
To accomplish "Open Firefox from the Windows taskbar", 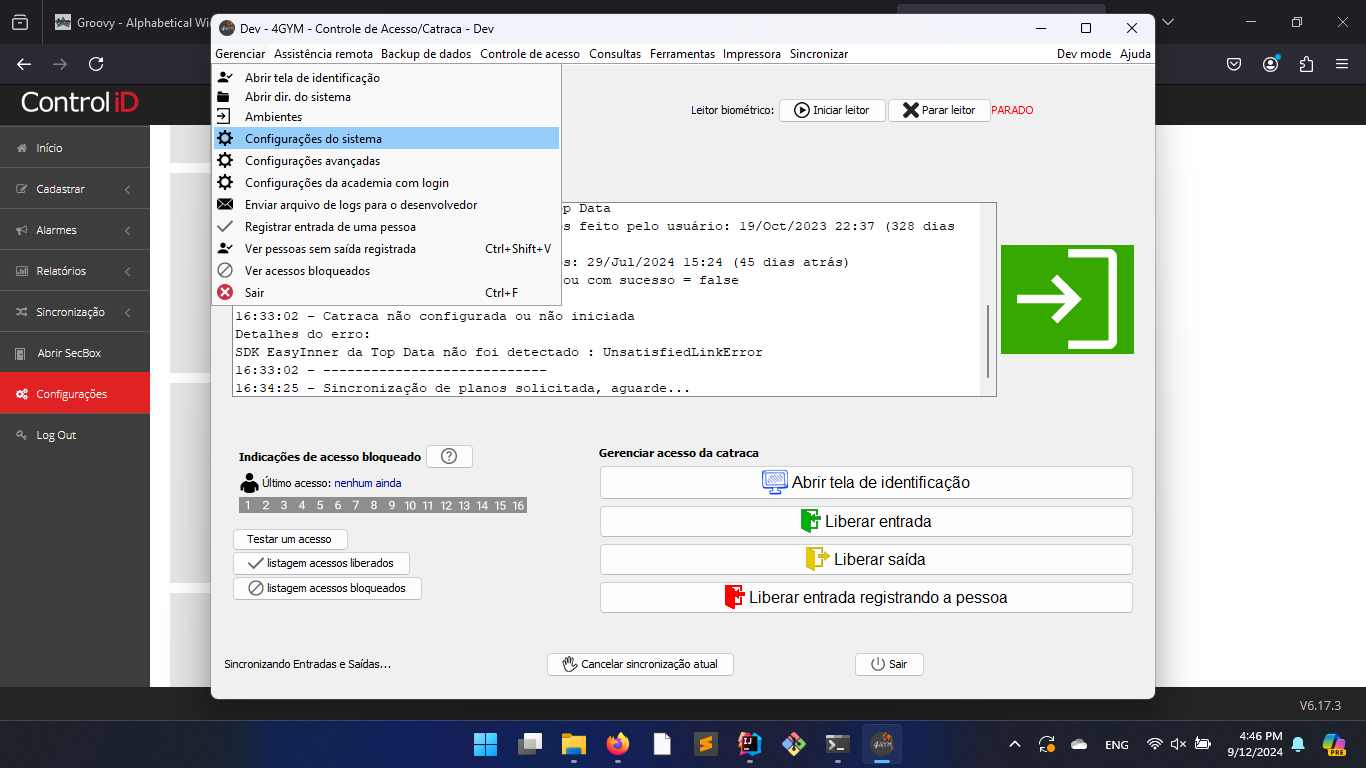I will click(618, 744).
